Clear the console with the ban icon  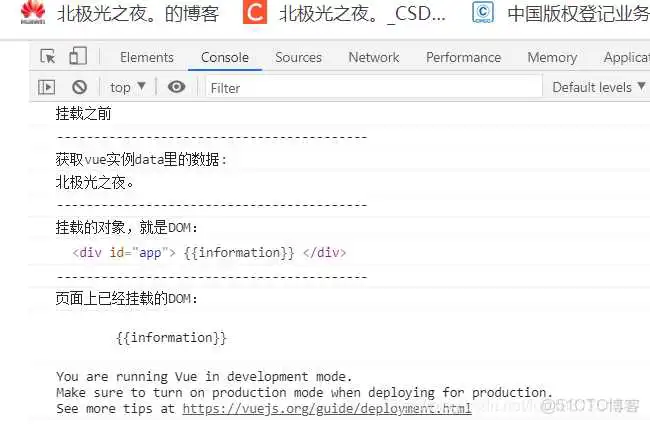pos(79,87)
